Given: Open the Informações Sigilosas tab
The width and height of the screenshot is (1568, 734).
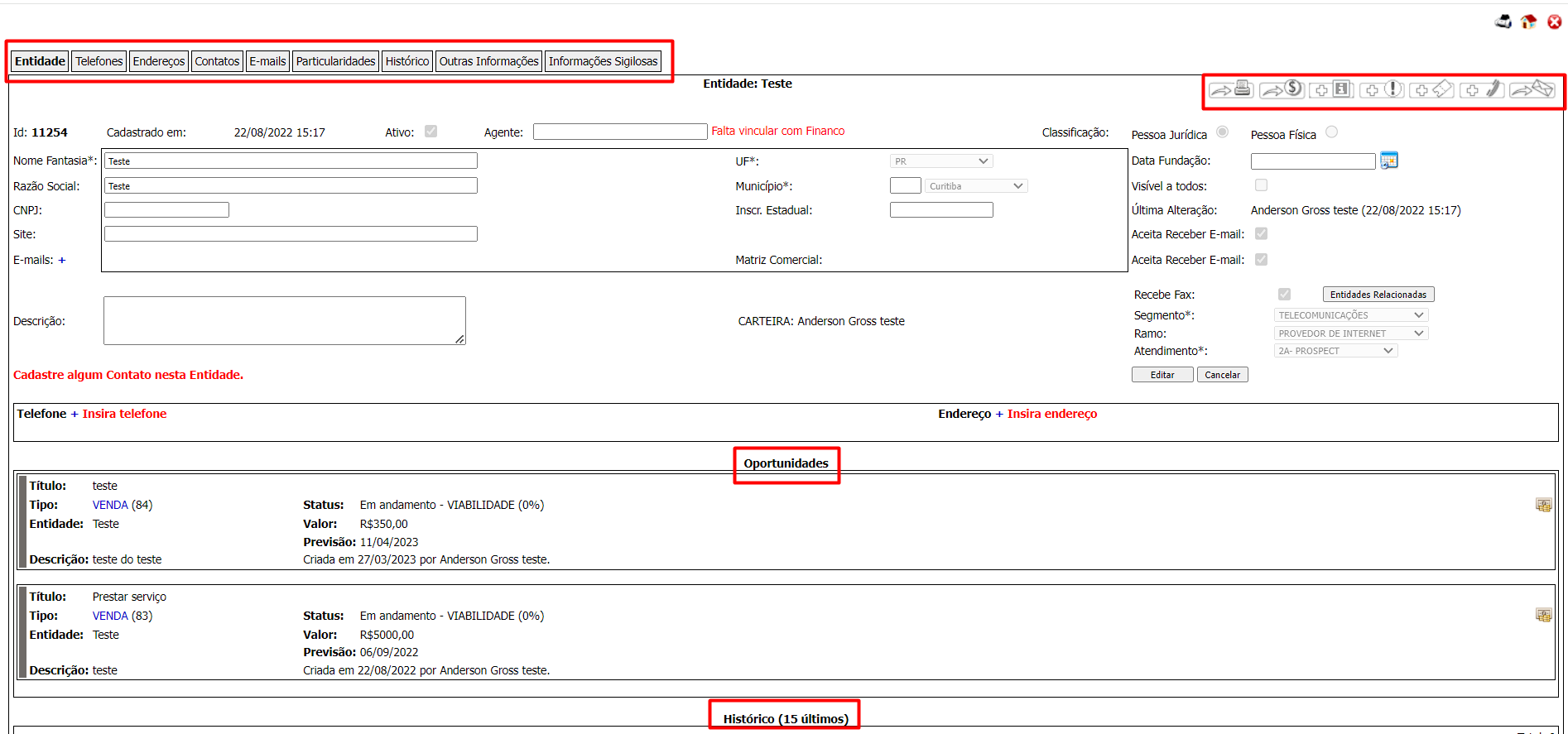Looking at the screenshot, I should click(x=603, y=61).
